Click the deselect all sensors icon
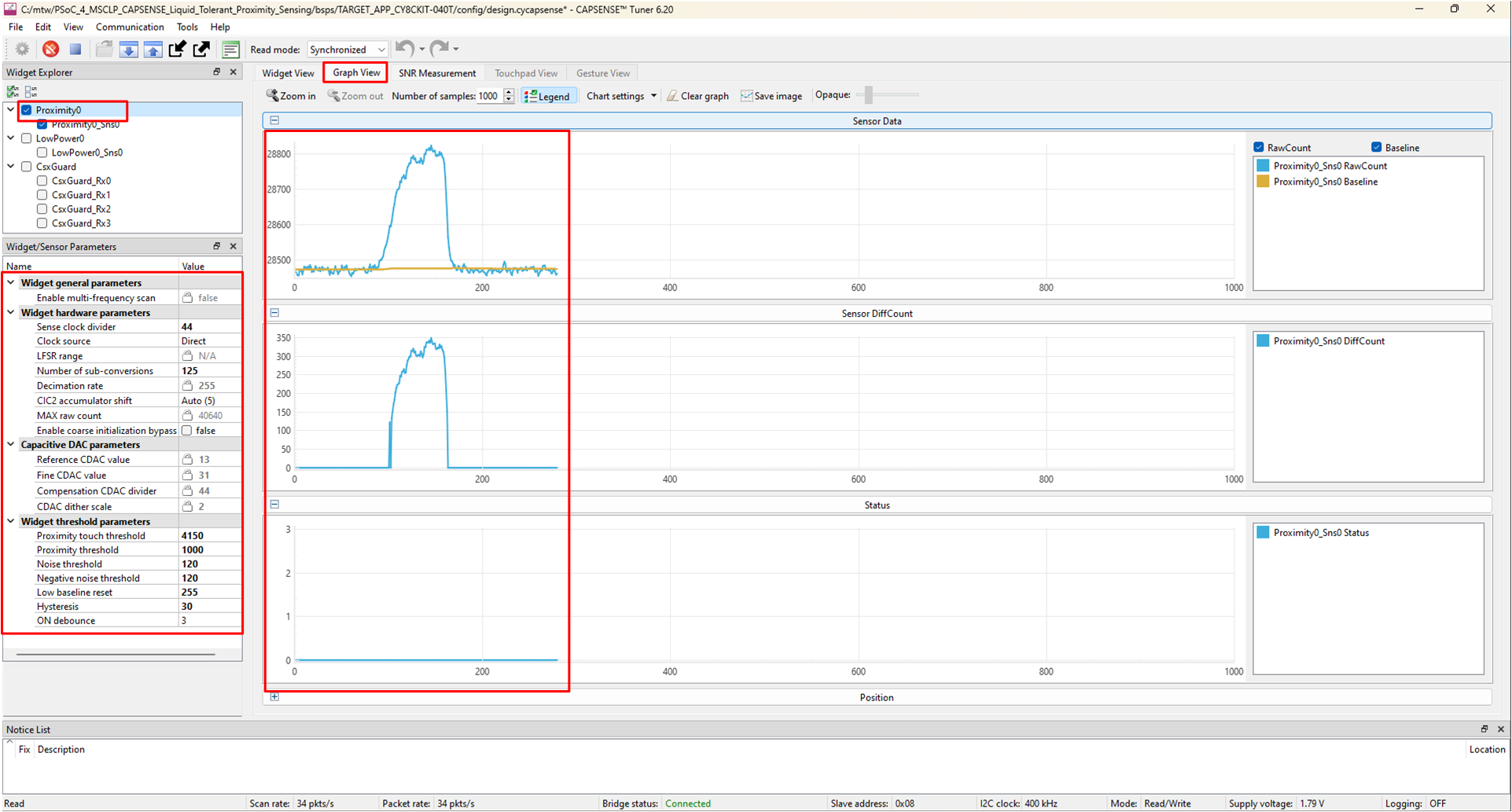Screen dimensions: 1512x812 [x=31, y=92]
